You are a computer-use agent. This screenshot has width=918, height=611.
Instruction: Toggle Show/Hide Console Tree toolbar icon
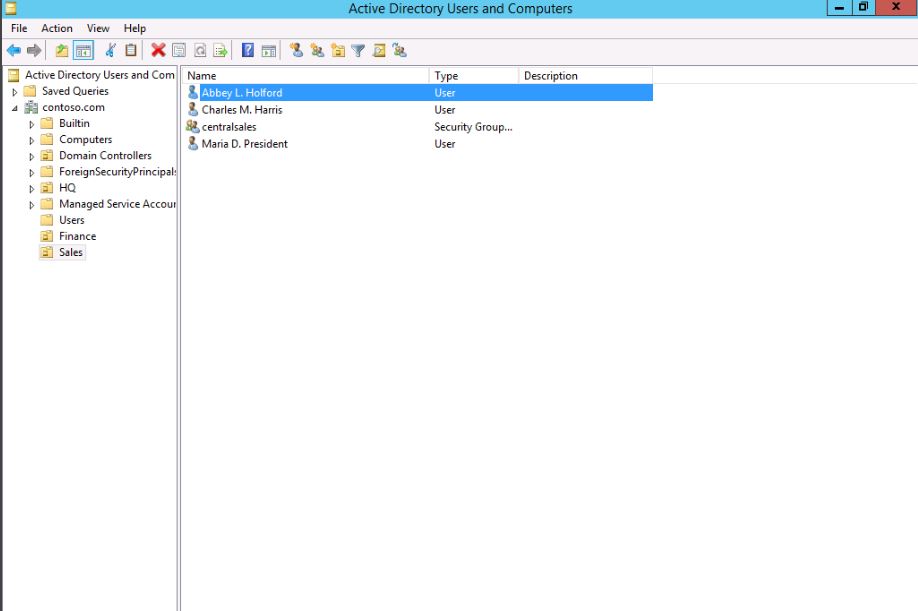[x=83, y=51]
